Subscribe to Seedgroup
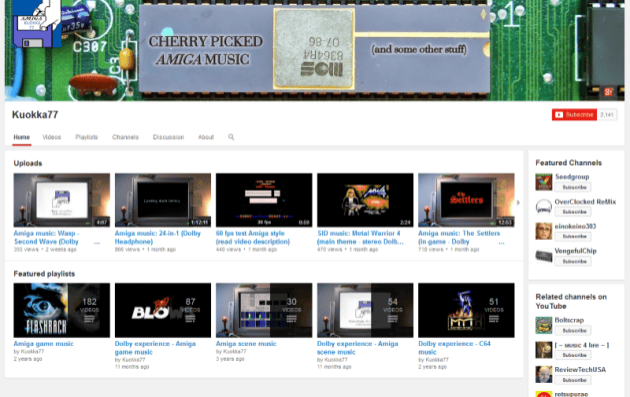The image size is (630, 397). click(573, 187)
